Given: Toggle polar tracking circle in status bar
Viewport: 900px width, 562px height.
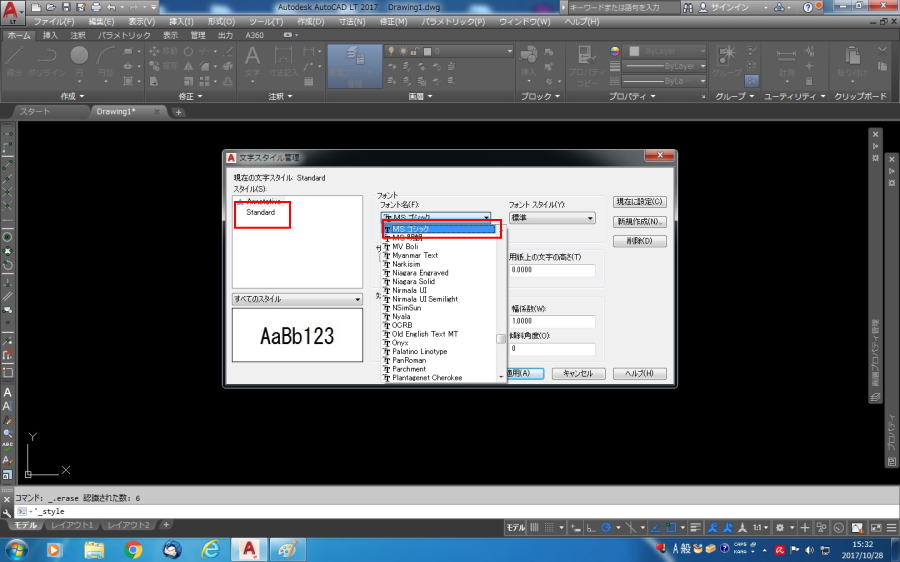Looking at the screenshot, I should (606, 528).
